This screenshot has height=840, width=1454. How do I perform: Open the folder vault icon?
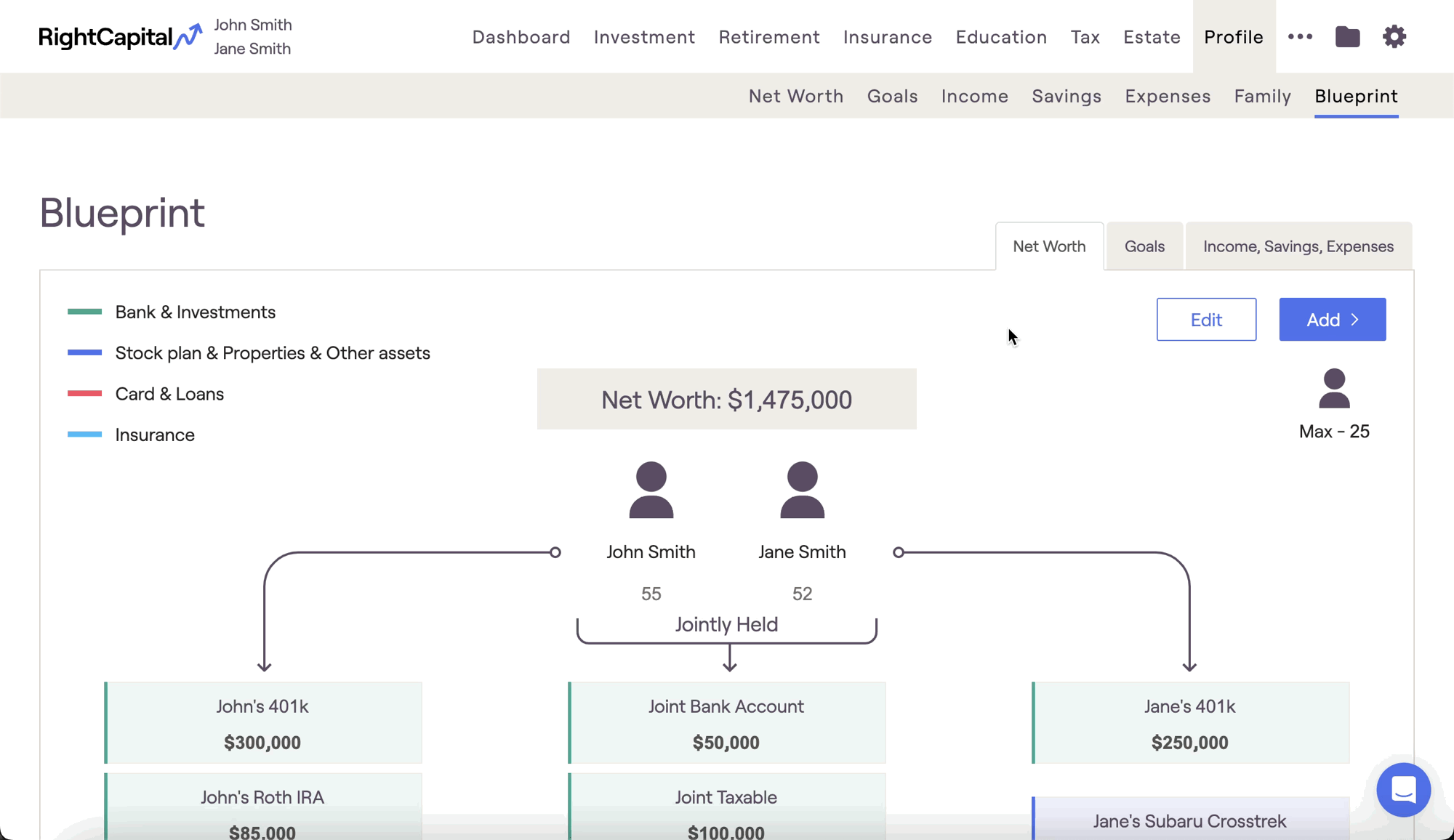point(1347,36)
